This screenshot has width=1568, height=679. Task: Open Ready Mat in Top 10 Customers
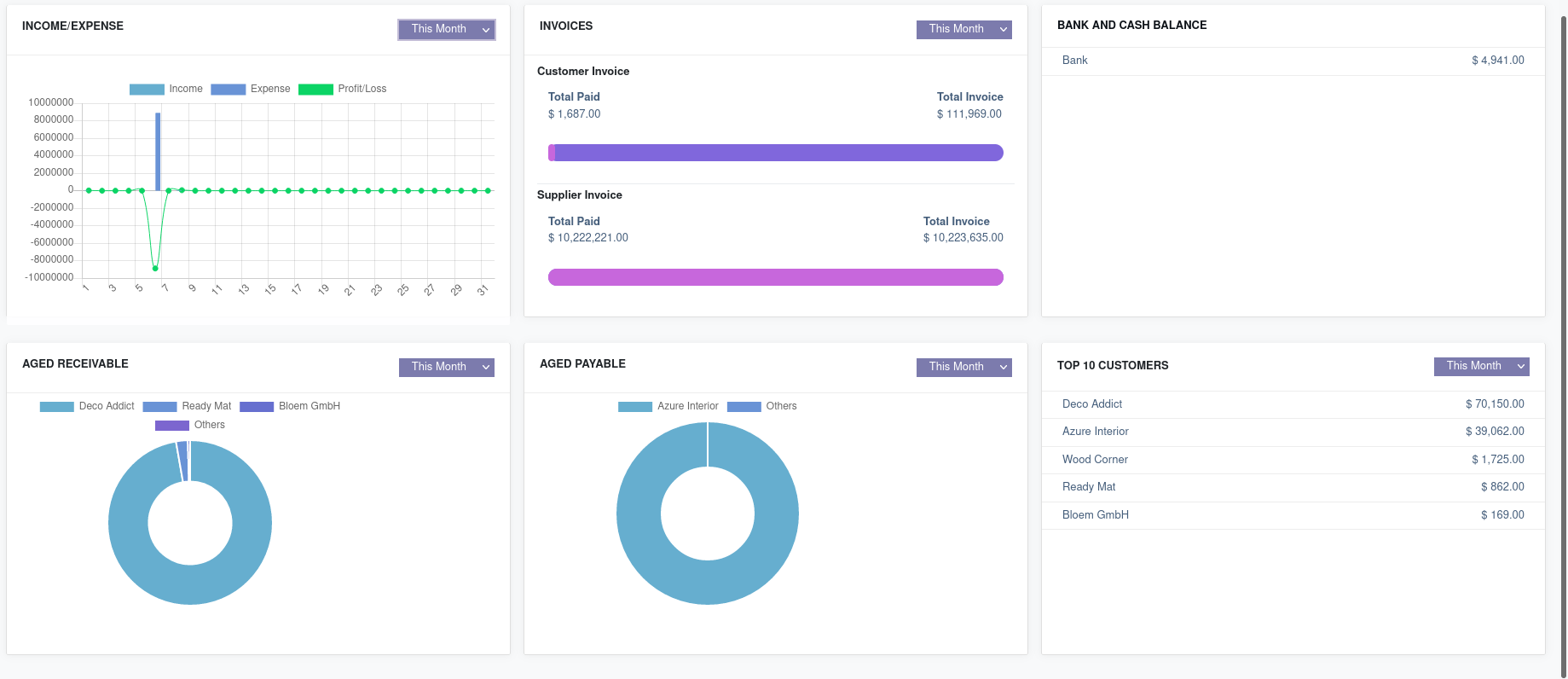[x=1089, y=487]
